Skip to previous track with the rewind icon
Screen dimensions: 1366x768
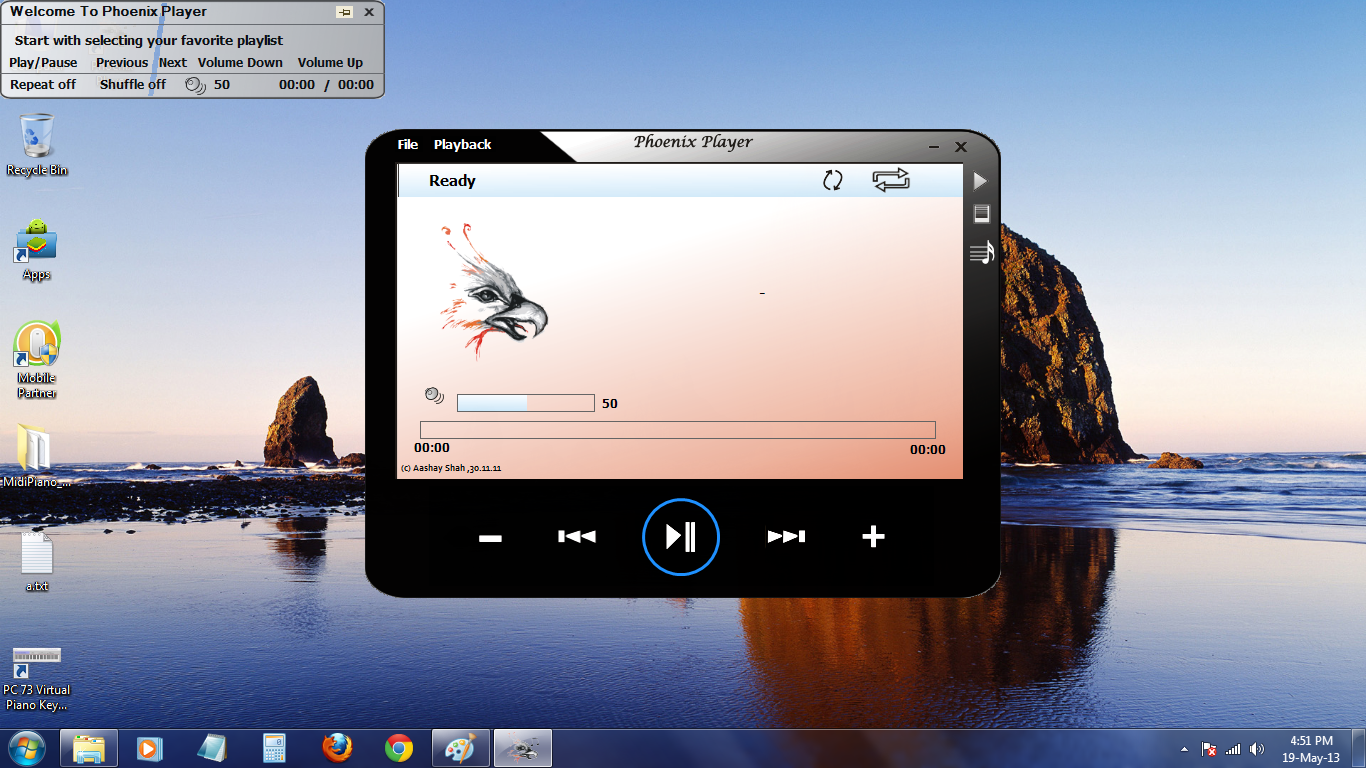tap(576, 537)
